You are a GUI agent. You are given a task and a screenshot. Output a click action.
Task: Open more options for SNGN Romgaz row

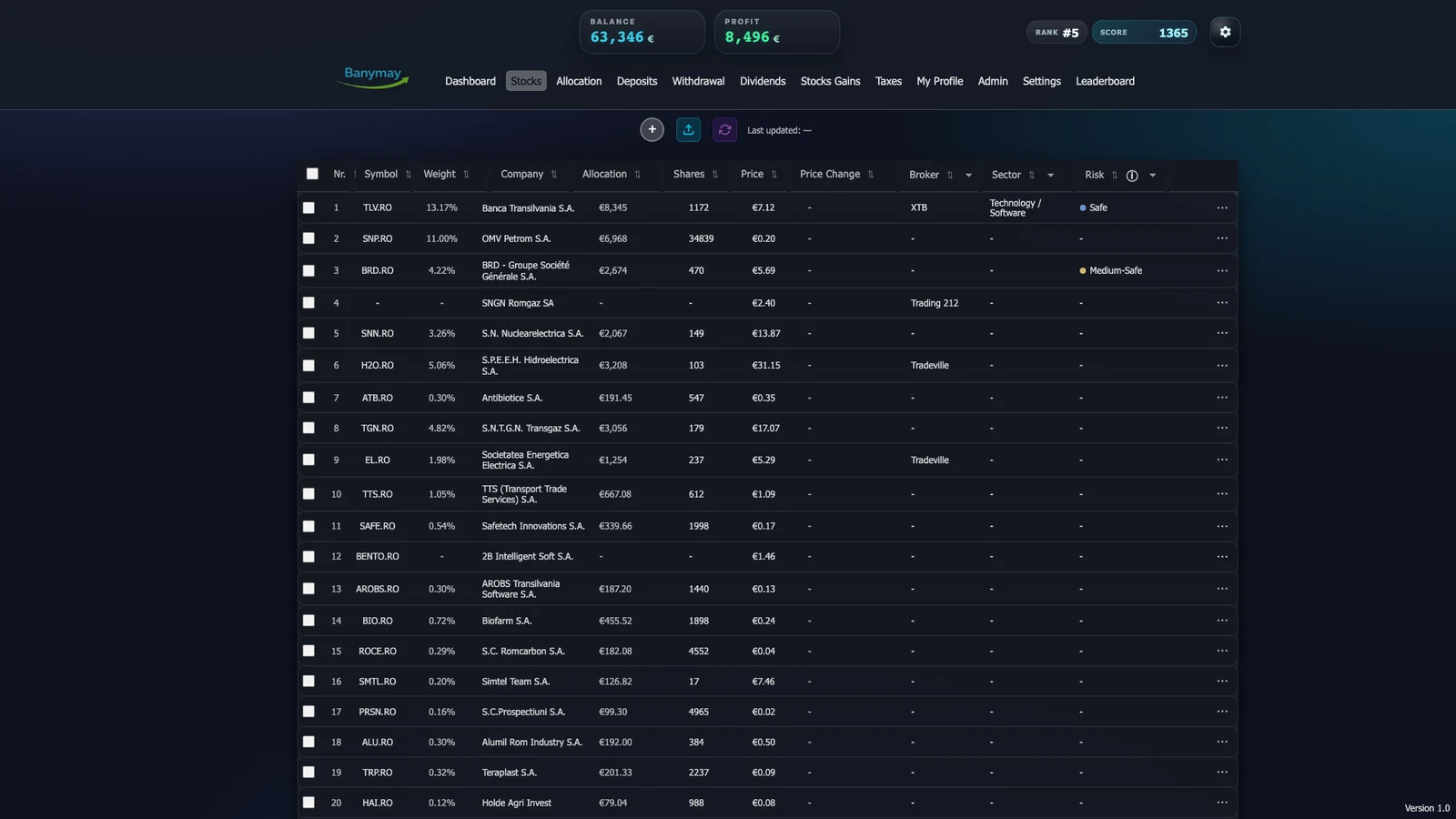point(1222,303)
